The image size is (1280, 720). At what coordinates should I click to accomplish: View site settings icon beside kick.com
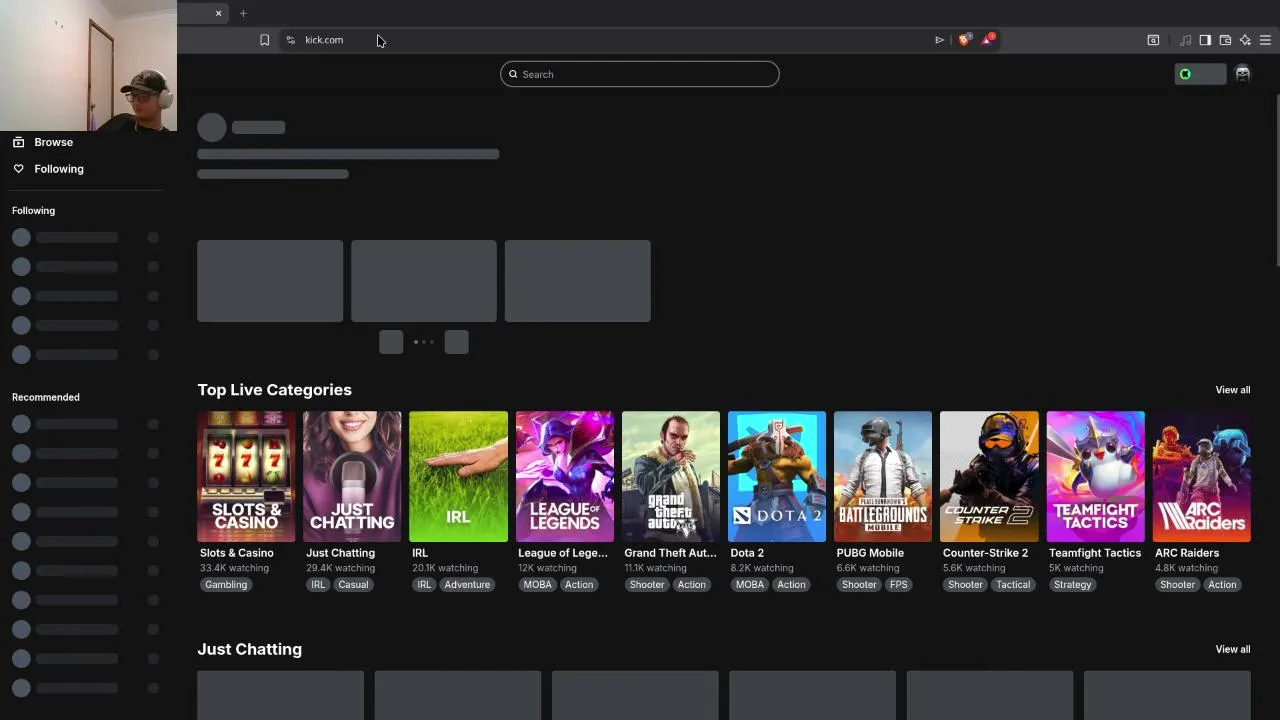click(290, 40)
